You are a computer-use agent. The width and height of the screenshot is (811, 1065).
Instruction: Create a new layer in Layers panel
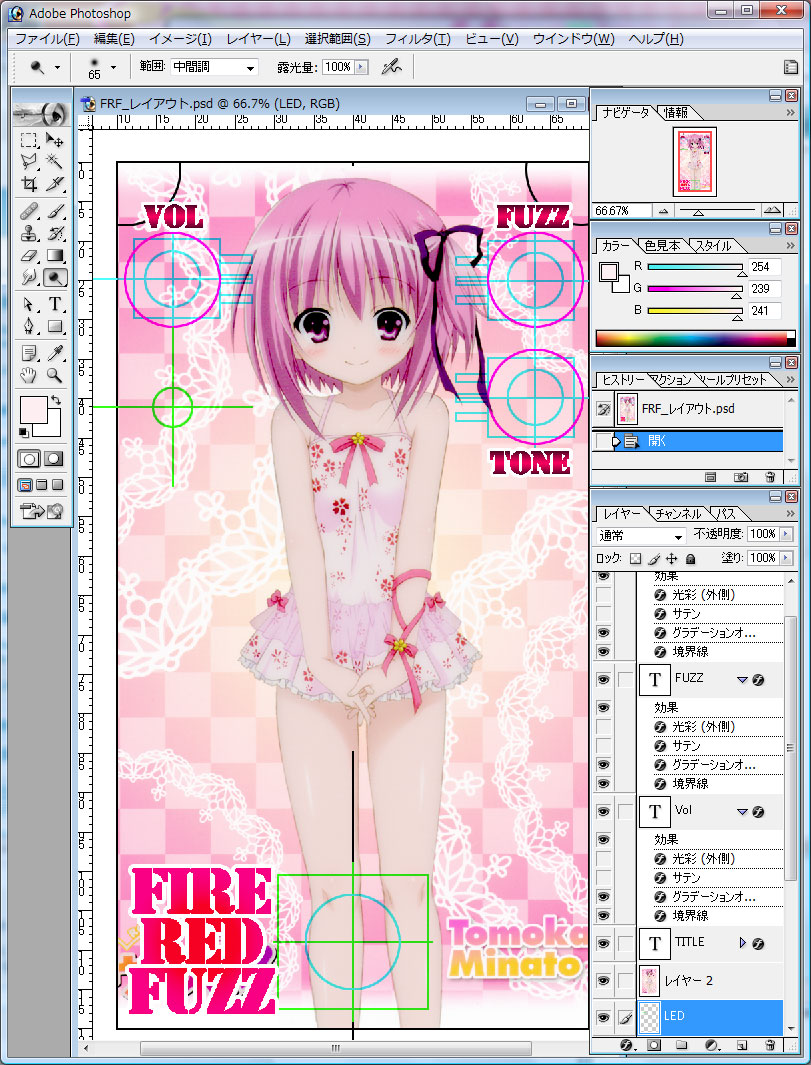pos(741,1045)
